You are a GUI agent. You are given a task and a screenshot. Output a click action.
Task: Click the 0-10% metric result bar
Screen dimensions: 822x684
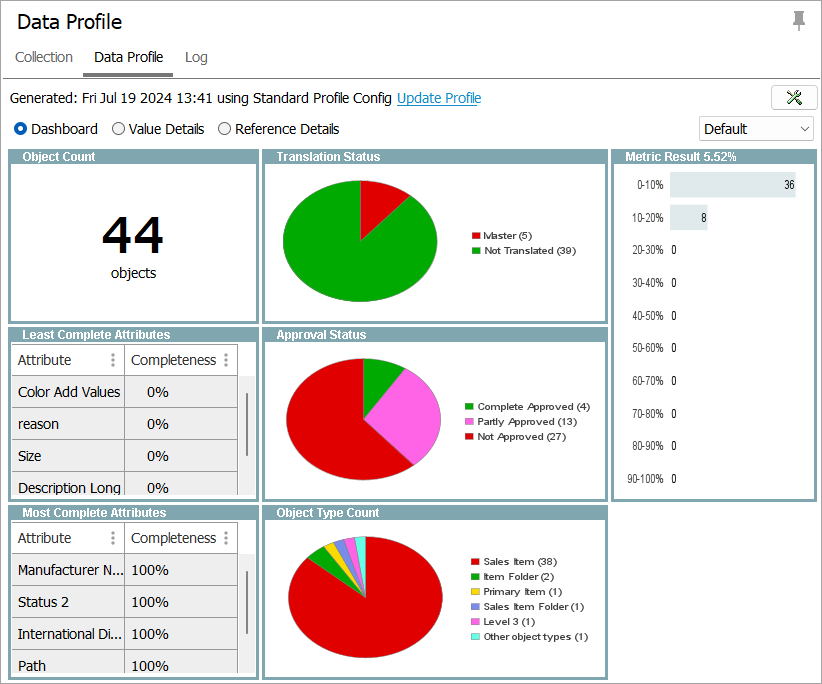tap(732, 185)
